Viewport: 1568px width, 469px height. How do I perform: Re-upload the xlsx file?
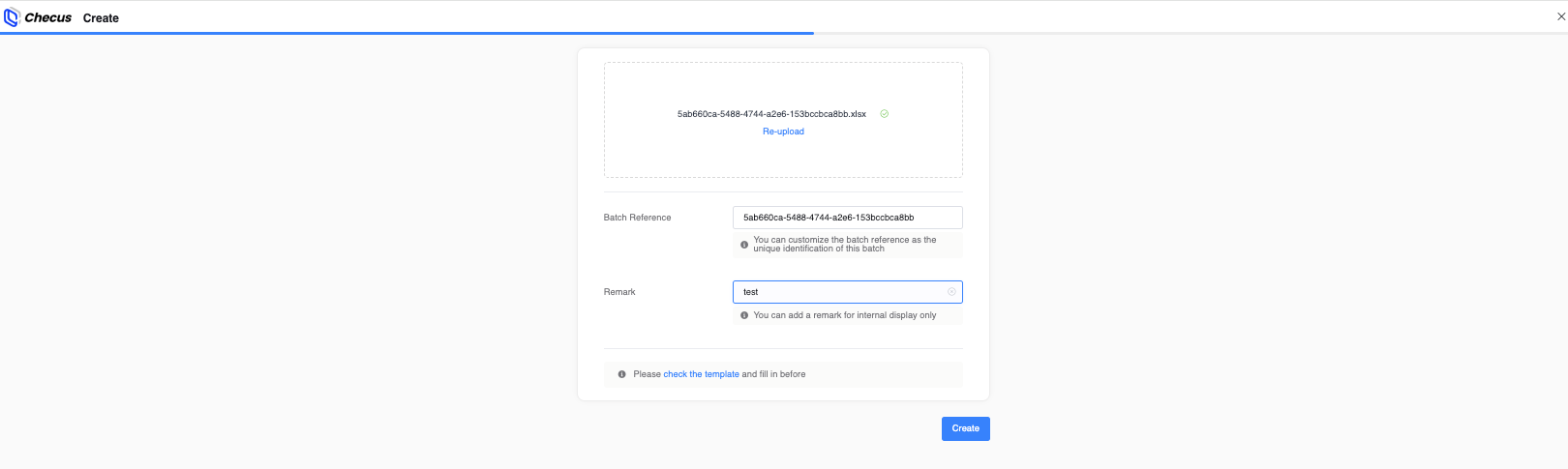click(783, 132)
